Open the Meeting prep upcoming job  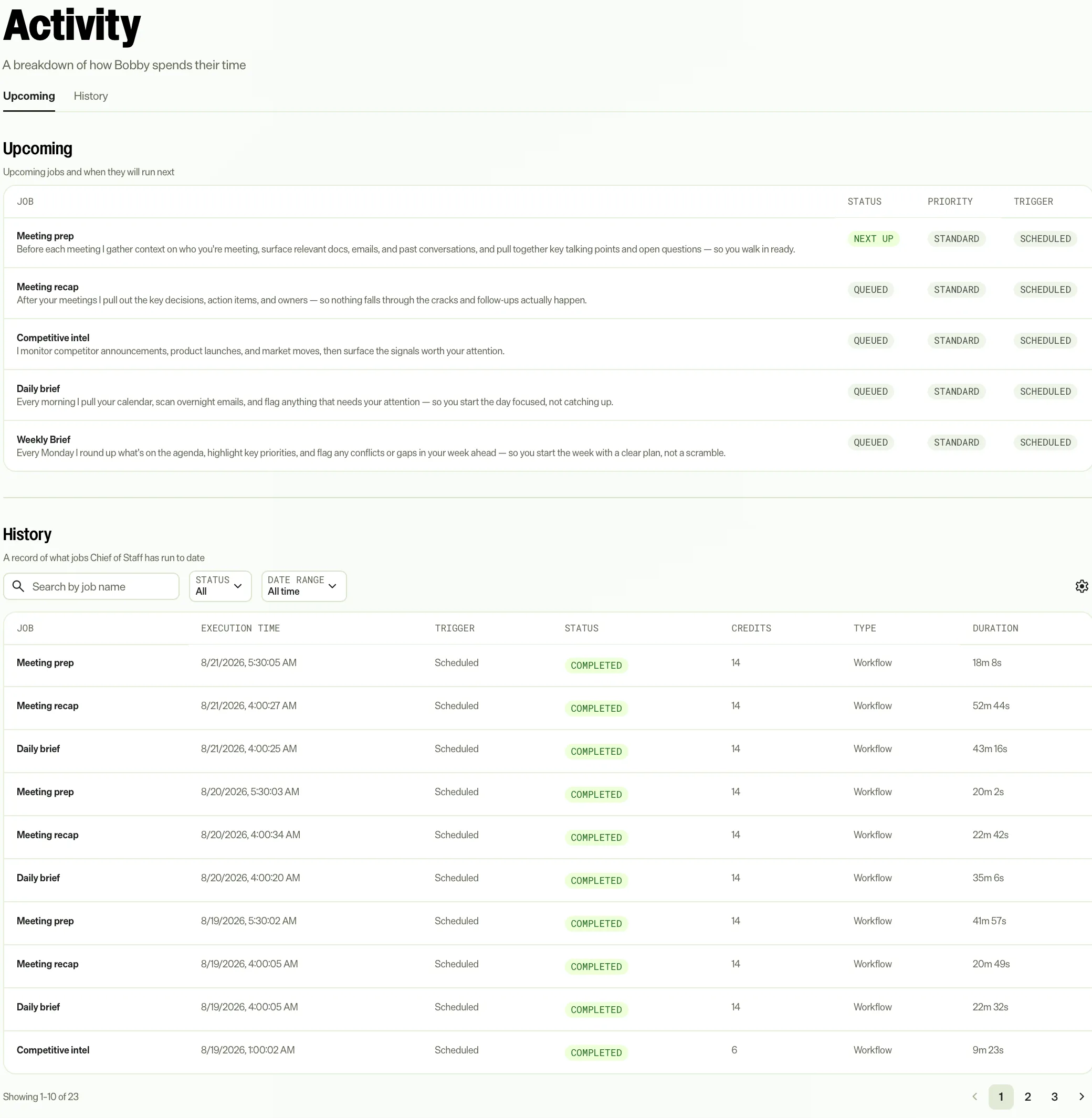pos(548,242)
